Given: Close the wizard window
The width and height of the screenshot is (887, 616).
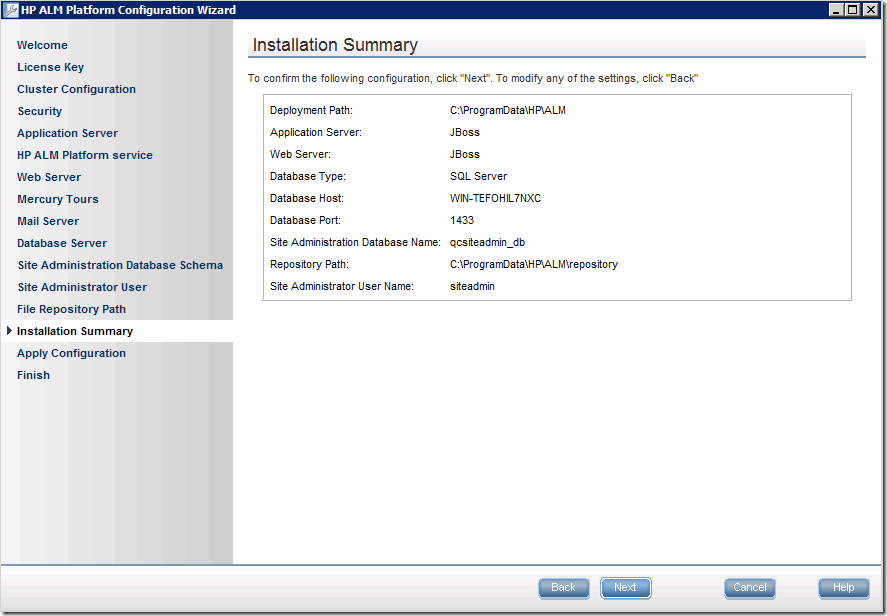Looking at the screenshot, I should click(x=871, y=10).
